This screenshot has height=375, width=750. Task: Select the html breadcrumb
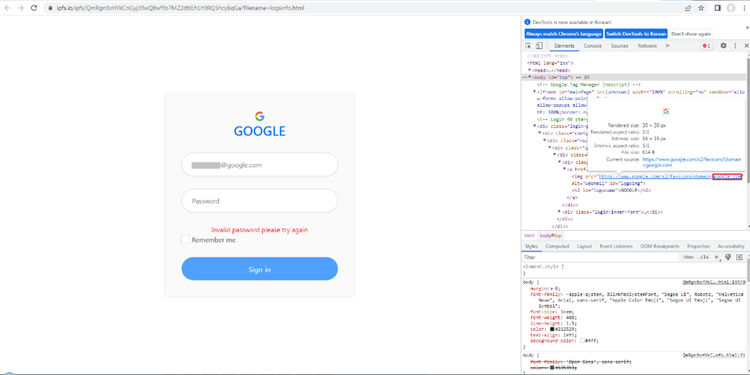pos(529,236)
